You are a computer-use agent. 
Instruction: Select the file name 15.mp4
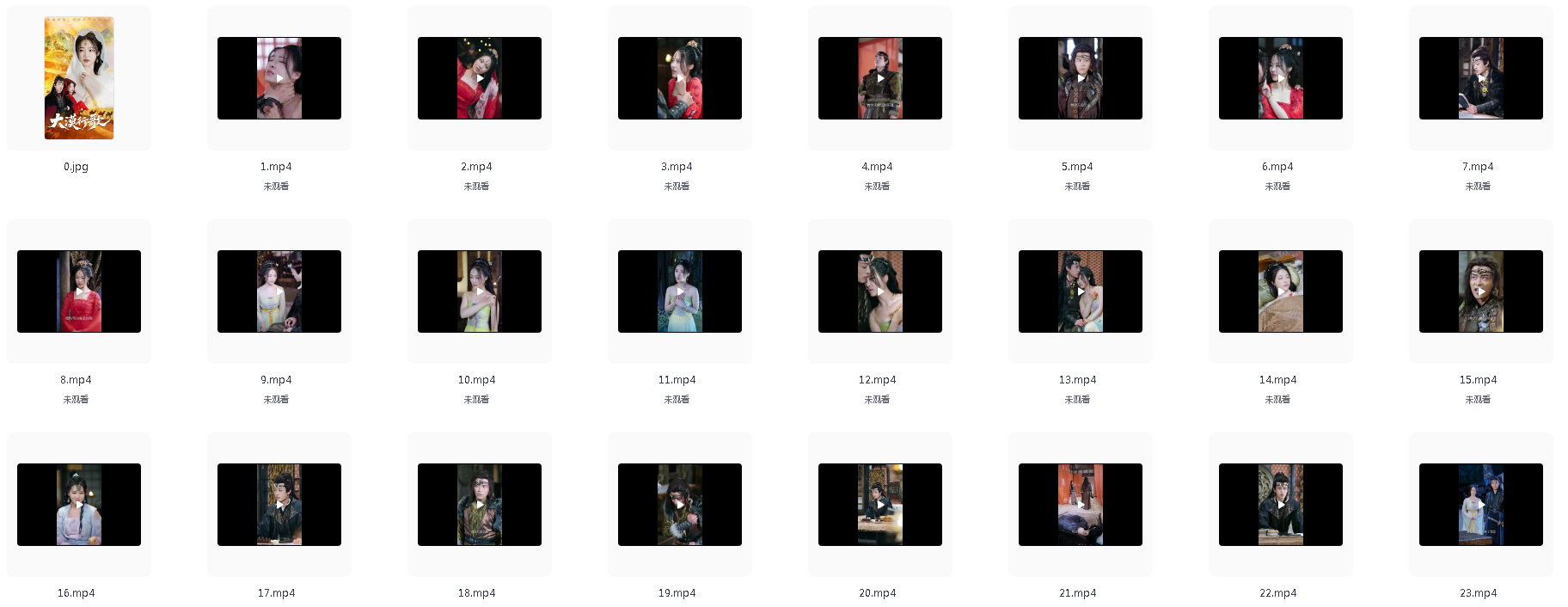click(x=1478, y=380)
